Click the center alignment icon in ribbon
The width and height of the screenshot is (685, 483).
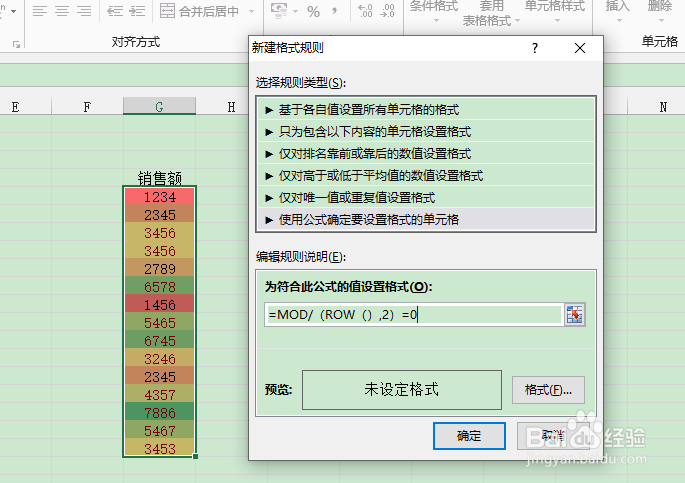pos(62,11)
